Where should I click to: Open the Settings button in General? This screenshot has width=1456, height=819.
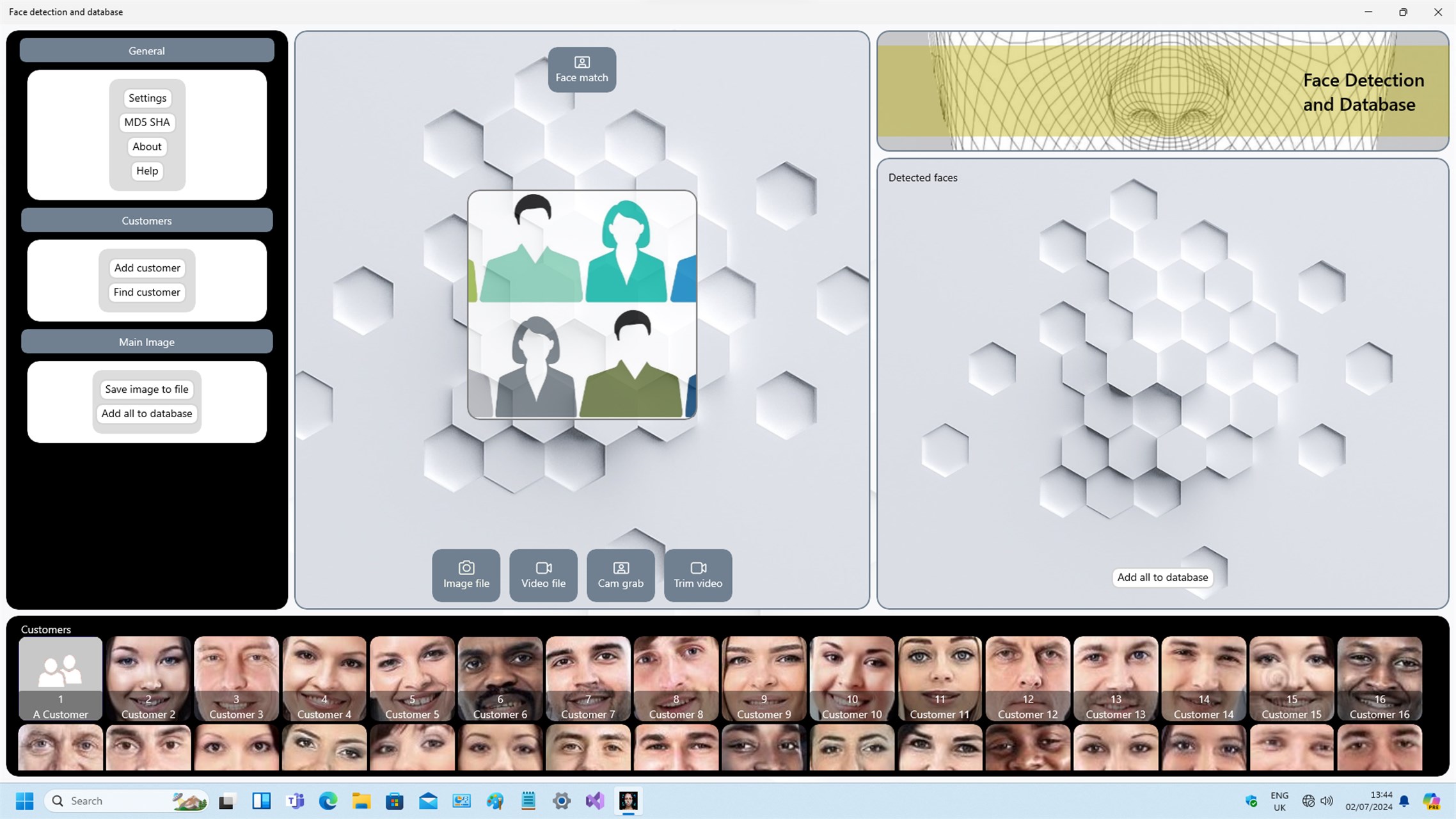tap(147, 98)
